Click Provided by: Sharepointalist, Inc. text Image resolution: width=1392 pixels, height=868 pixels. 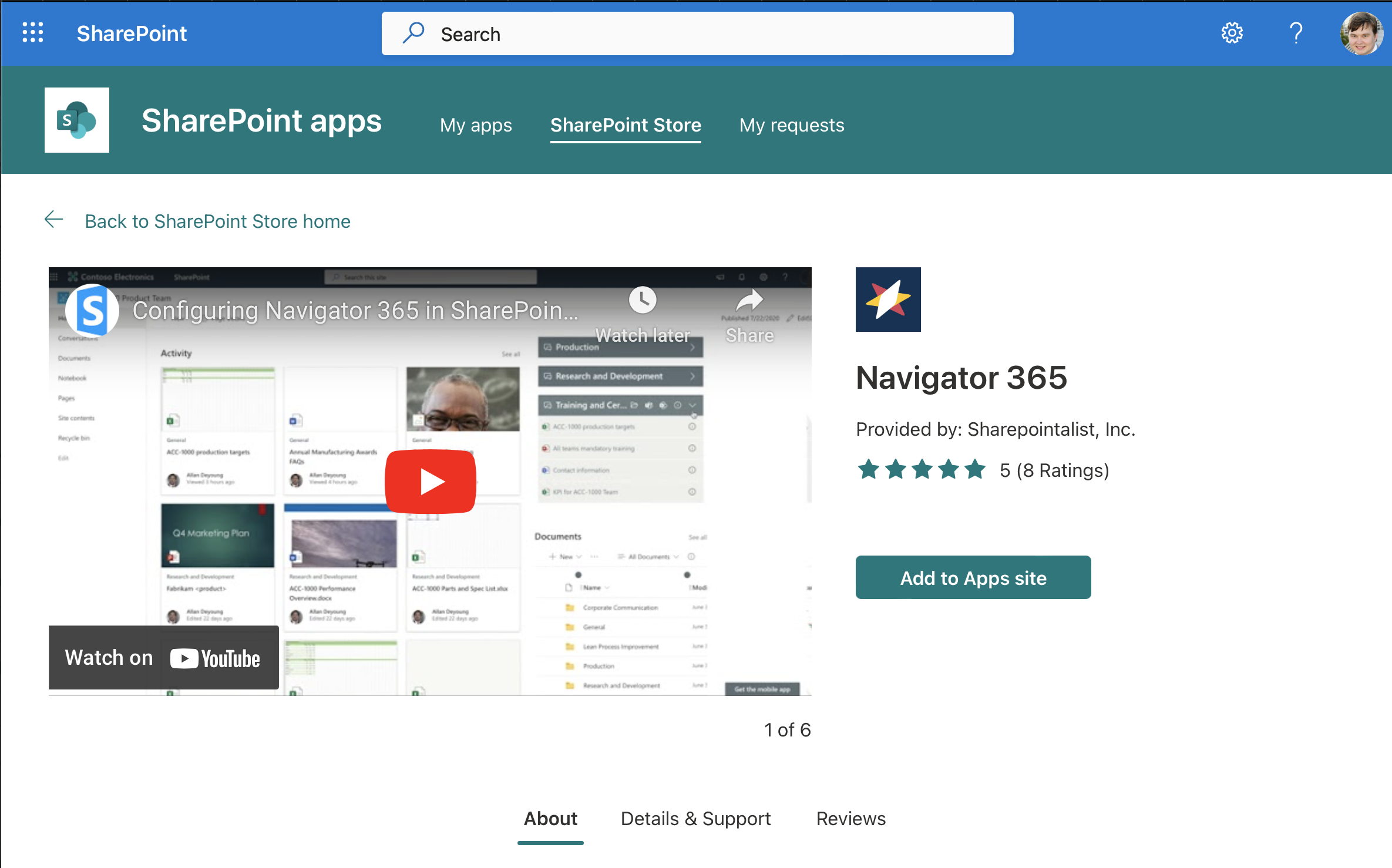[x=996, y=429]
